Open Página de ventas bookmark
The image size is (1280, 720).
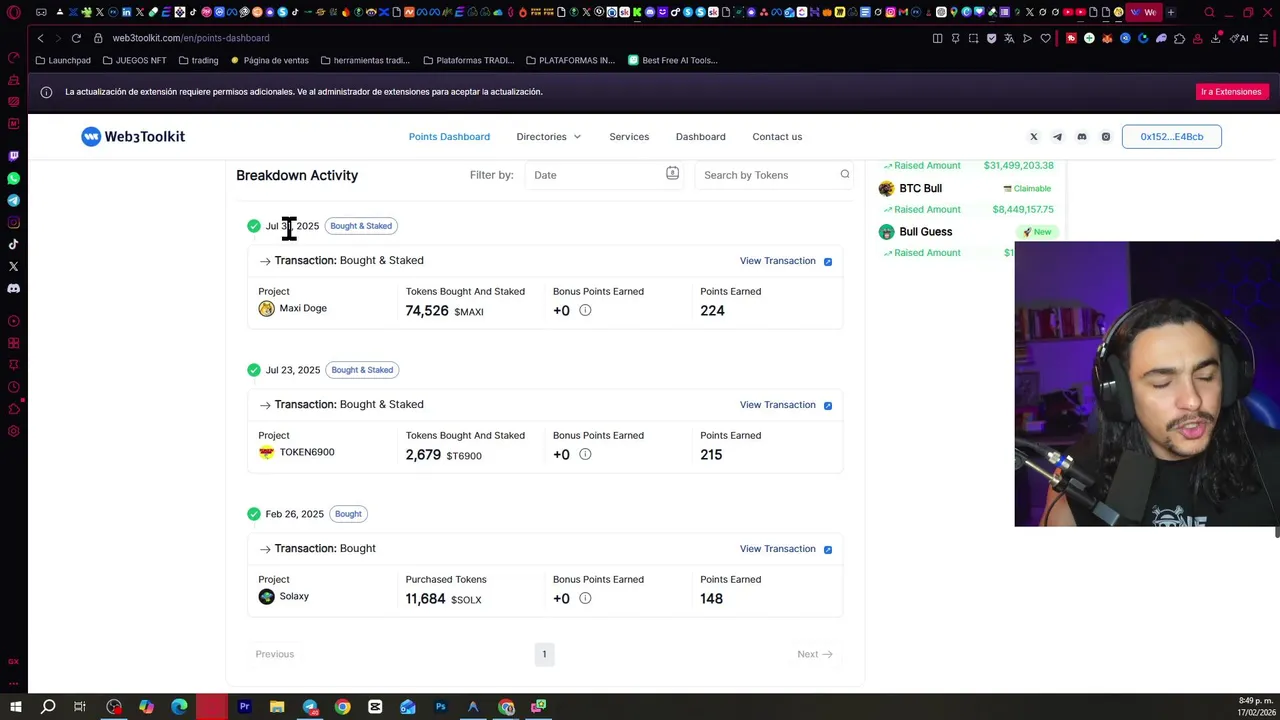tap(270, 60)
